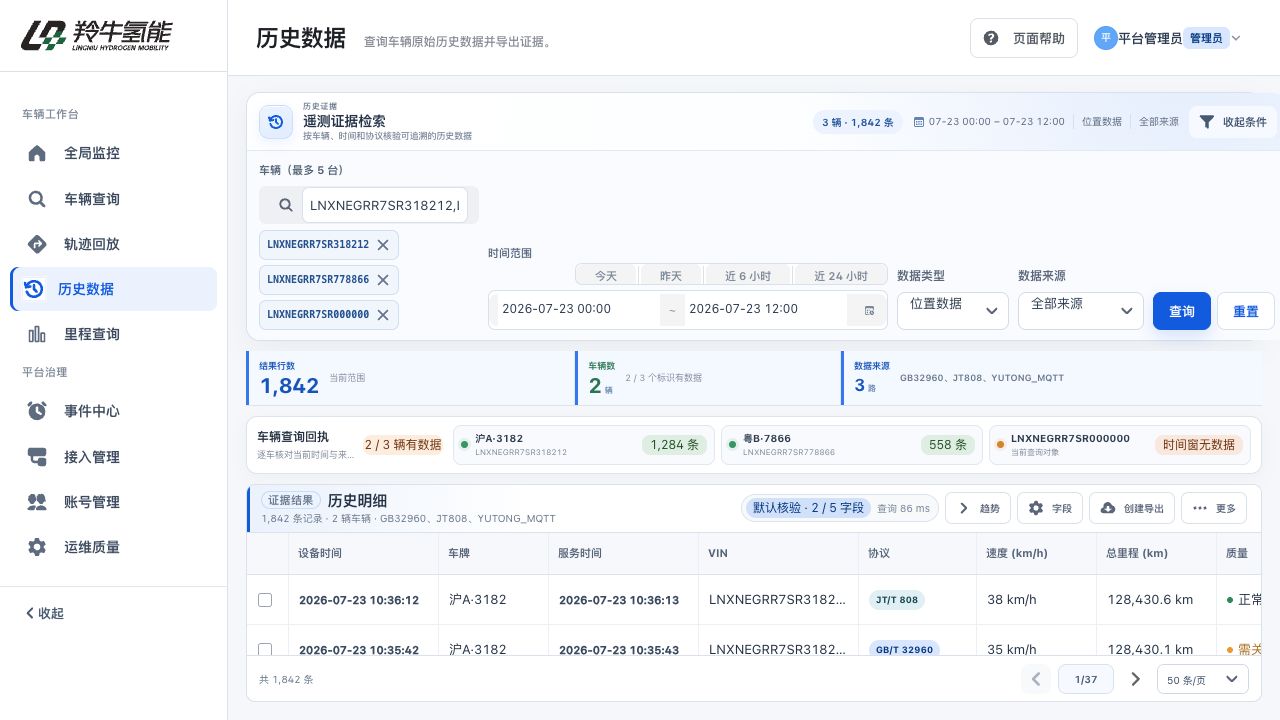This screenshot has height=720, width=1280.
Task: Click the blue 查询 button
Action: coord(1182,311)
